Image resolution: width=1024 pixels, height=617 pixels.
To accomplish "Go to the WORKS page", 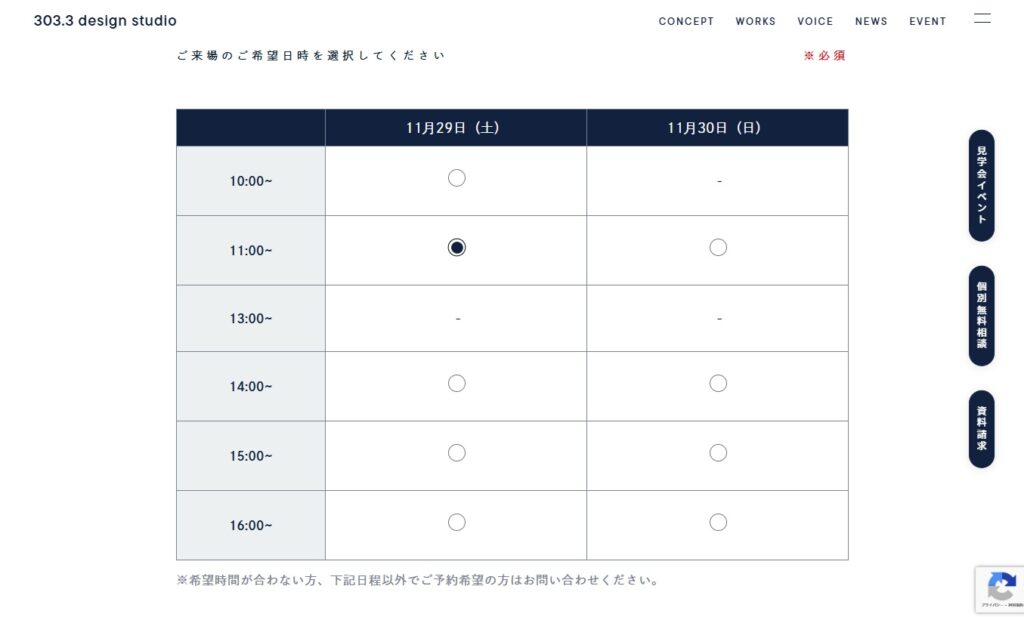I will [755, 21].
